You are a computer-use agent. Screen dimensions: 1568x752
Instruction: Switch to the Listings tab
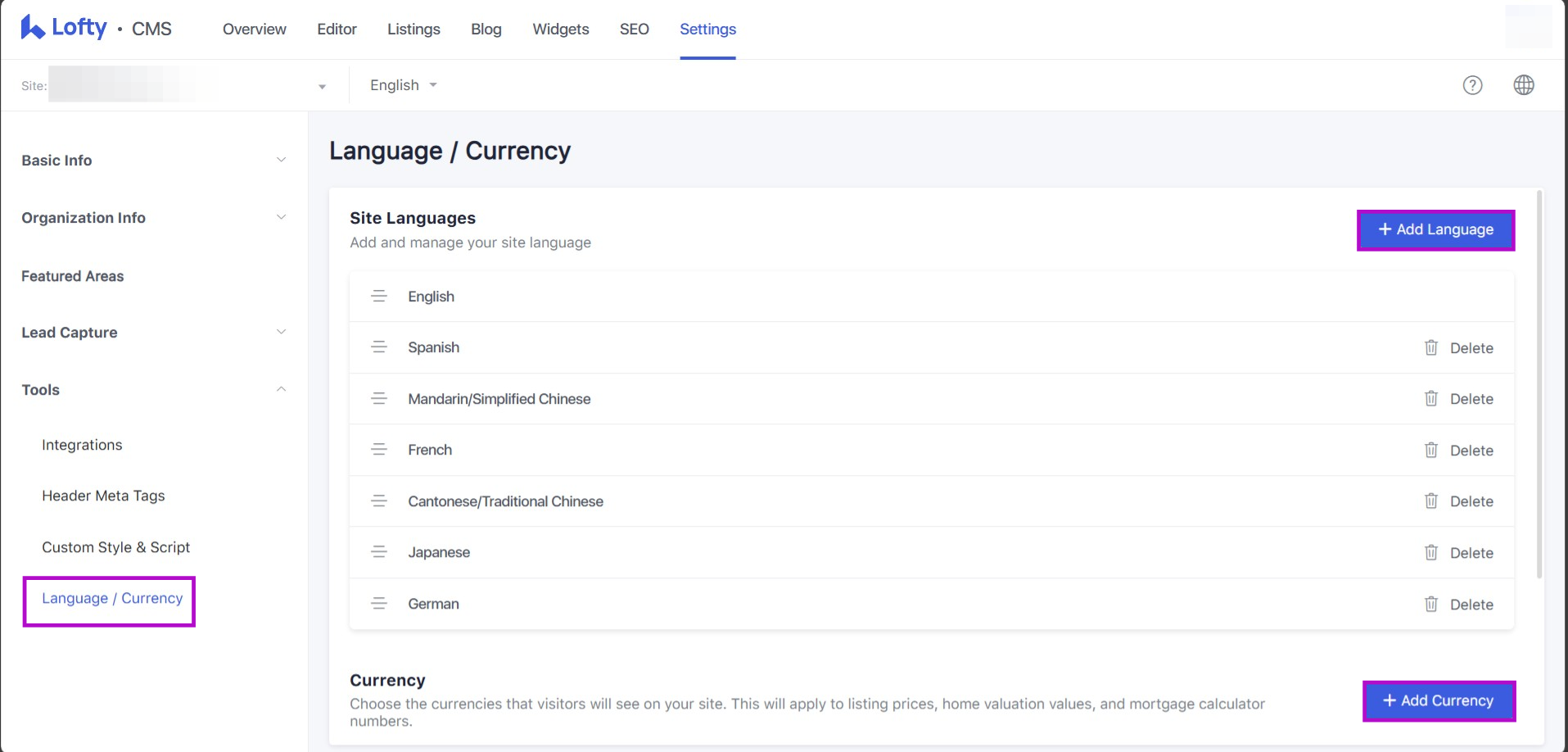coord(413,29)
